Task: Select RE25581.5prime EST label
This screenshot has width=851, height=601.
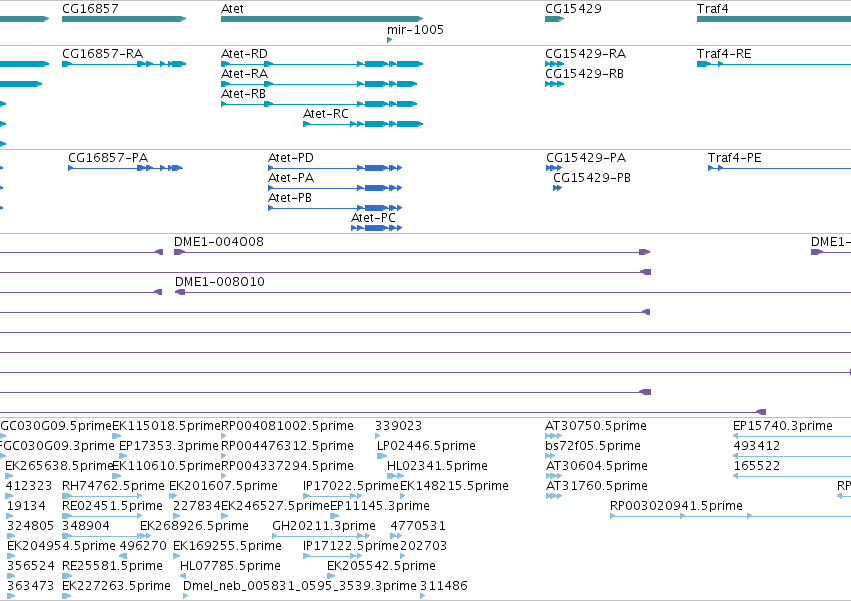Action: (x=112, y=566)
